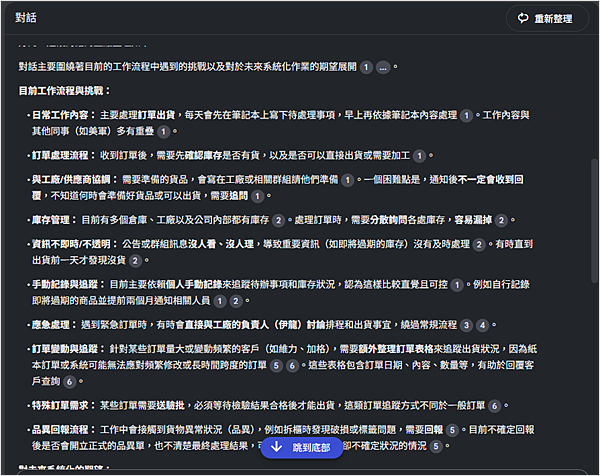This screenshot has width=600, height=476.
Task: Open citation 1 after 早上再依據筆記本內容處理
Action: [466, 116]
